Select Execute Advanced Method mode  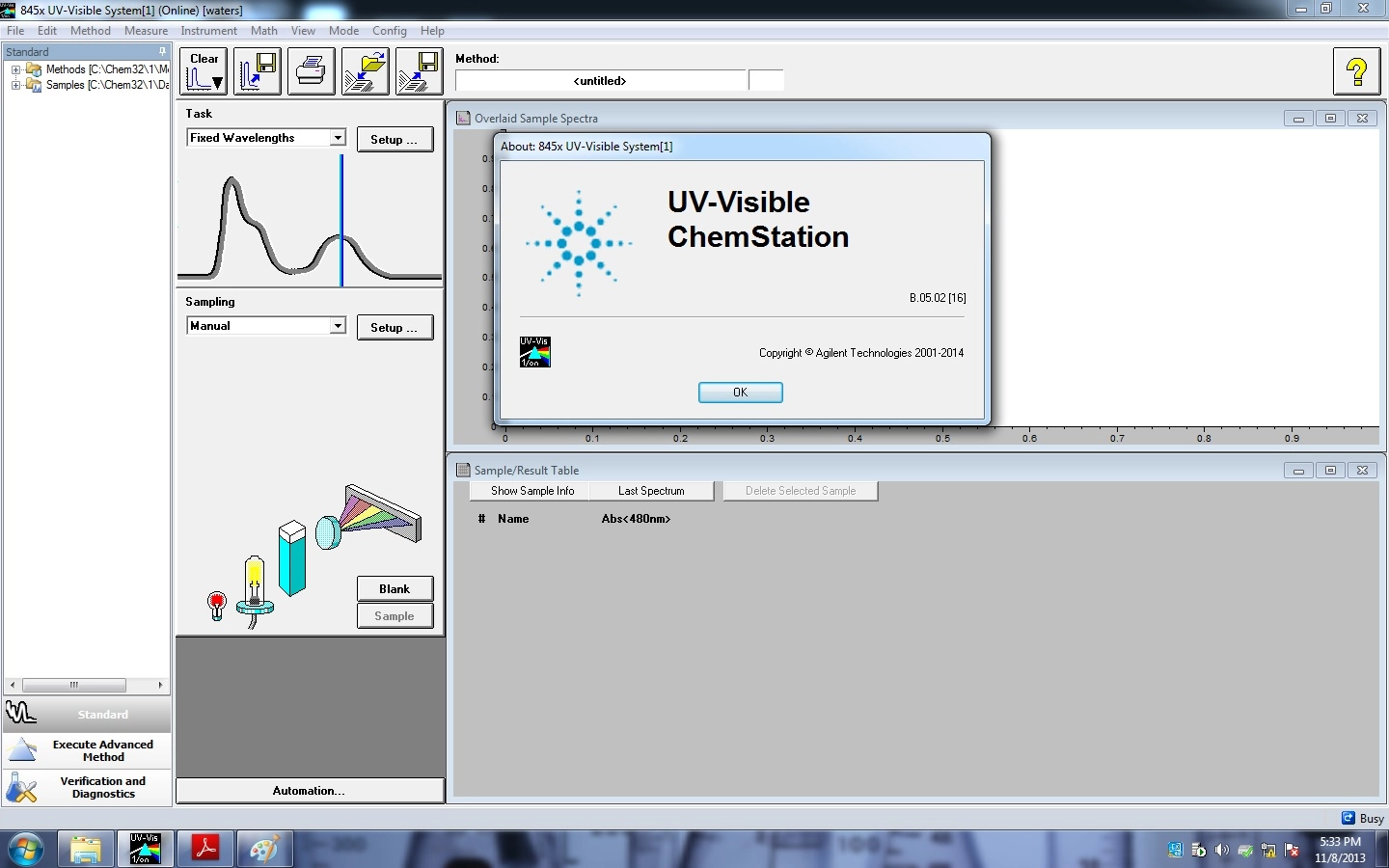coord(87,750)
